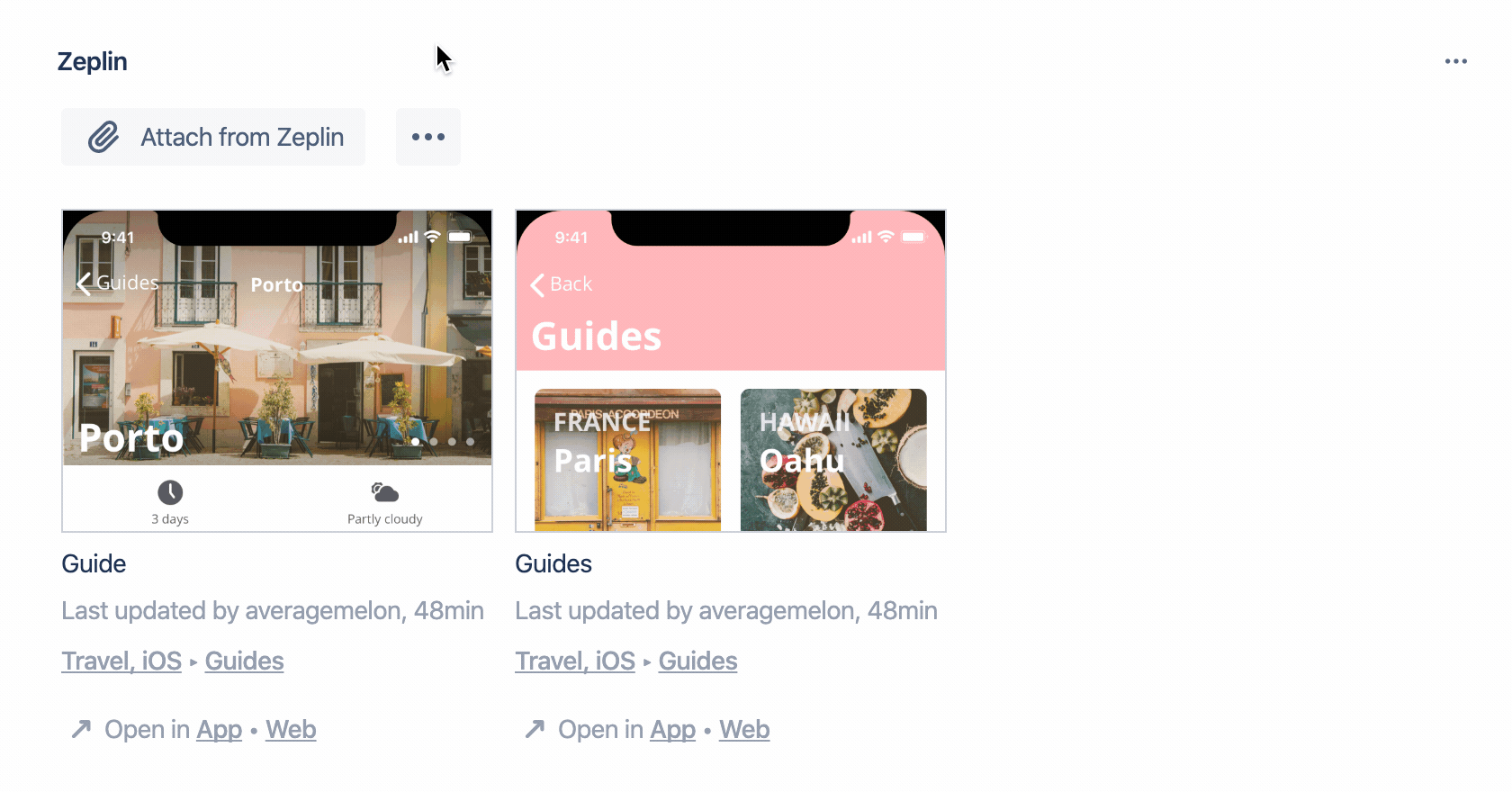Click the paperclip attach icon

pyautogui.click(x=103, y=137)
